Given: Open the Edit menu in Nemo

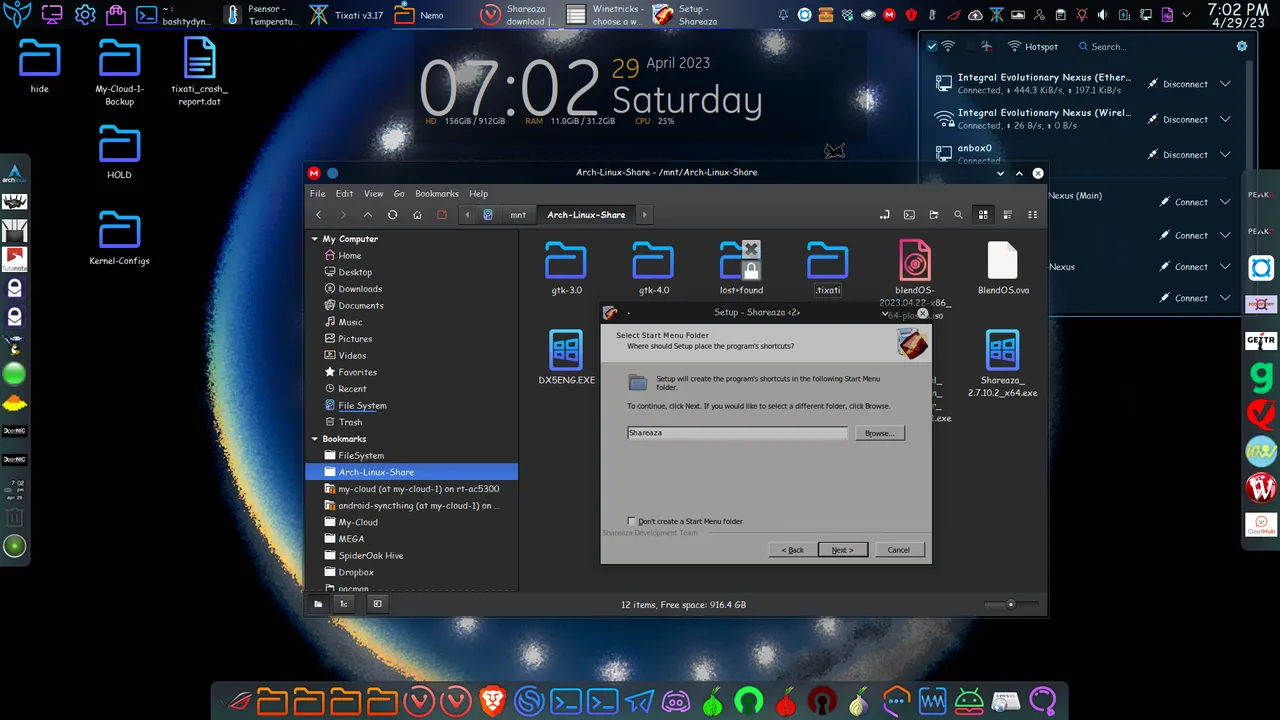Looking at the screenshot, I should [x=344, y=194].
